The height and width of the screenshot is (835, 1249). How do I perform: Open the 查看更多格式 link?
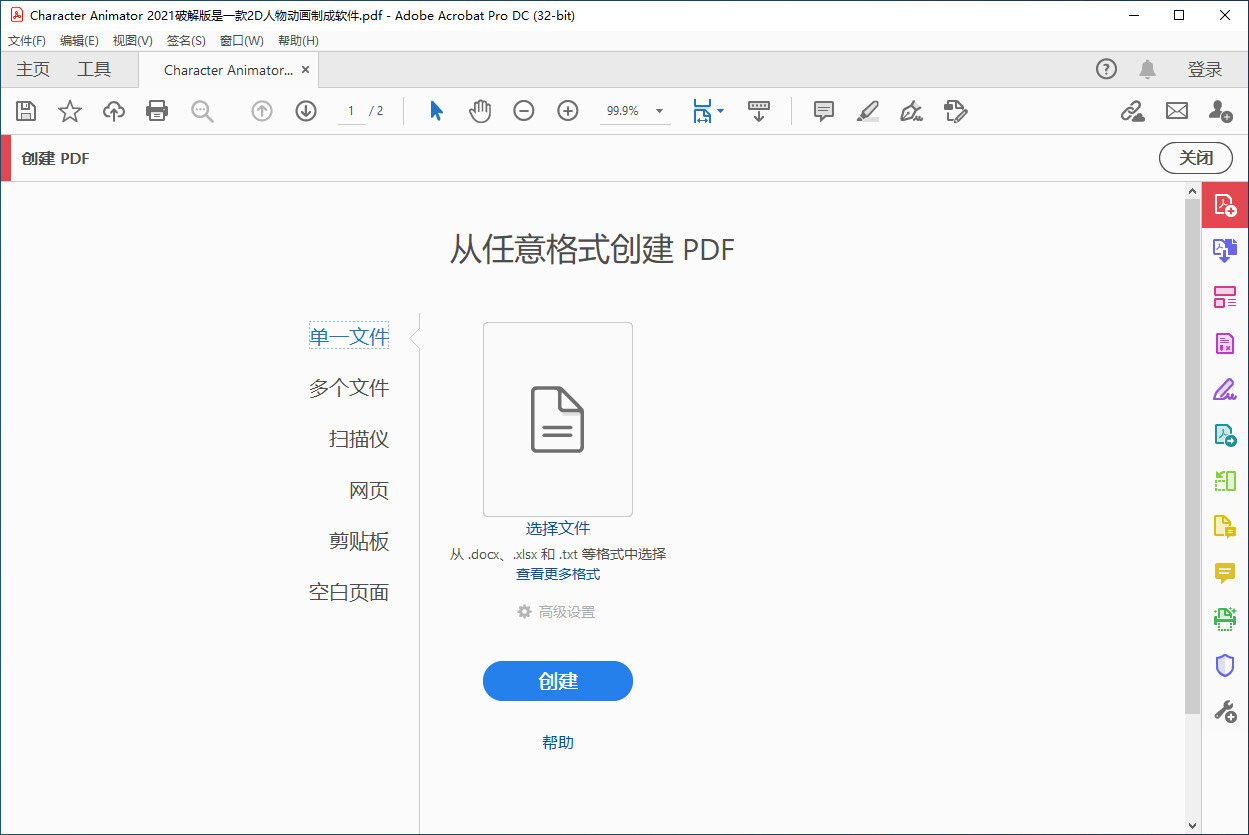(558, 574)
